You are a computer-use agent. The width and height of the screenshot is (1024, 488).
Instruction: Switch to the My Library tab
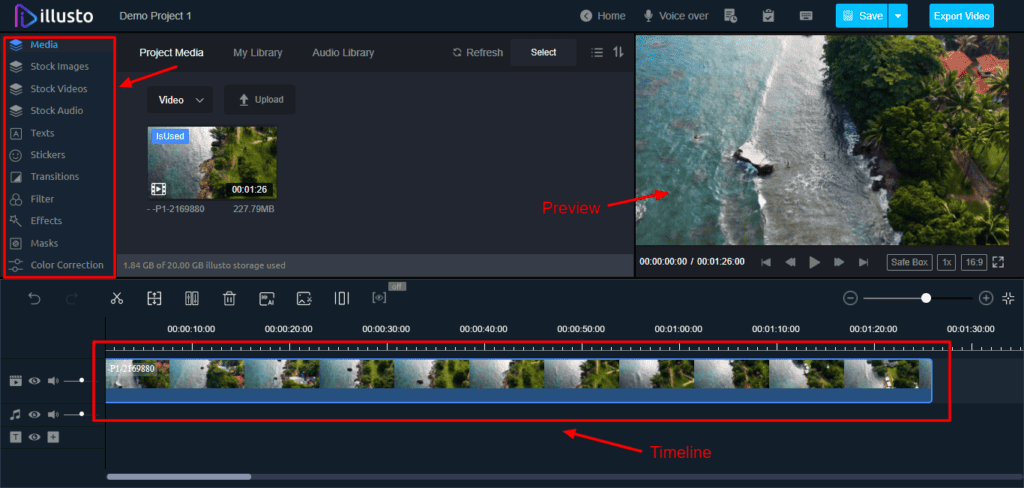[x=257, y=53]
